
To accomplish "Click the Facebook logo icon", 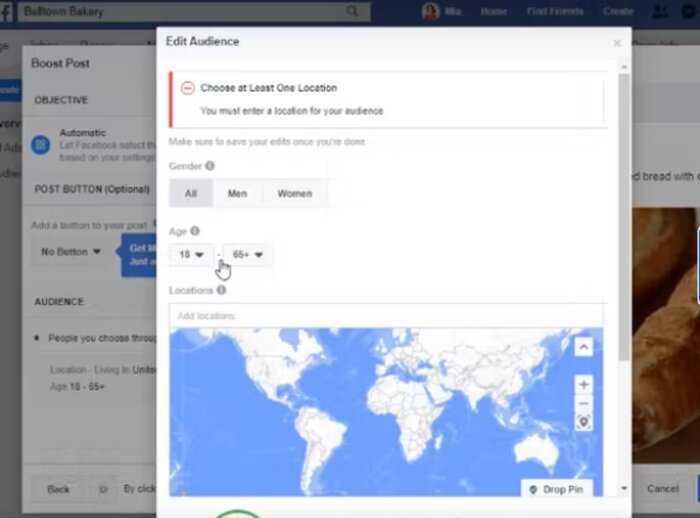I will (6, 12).
